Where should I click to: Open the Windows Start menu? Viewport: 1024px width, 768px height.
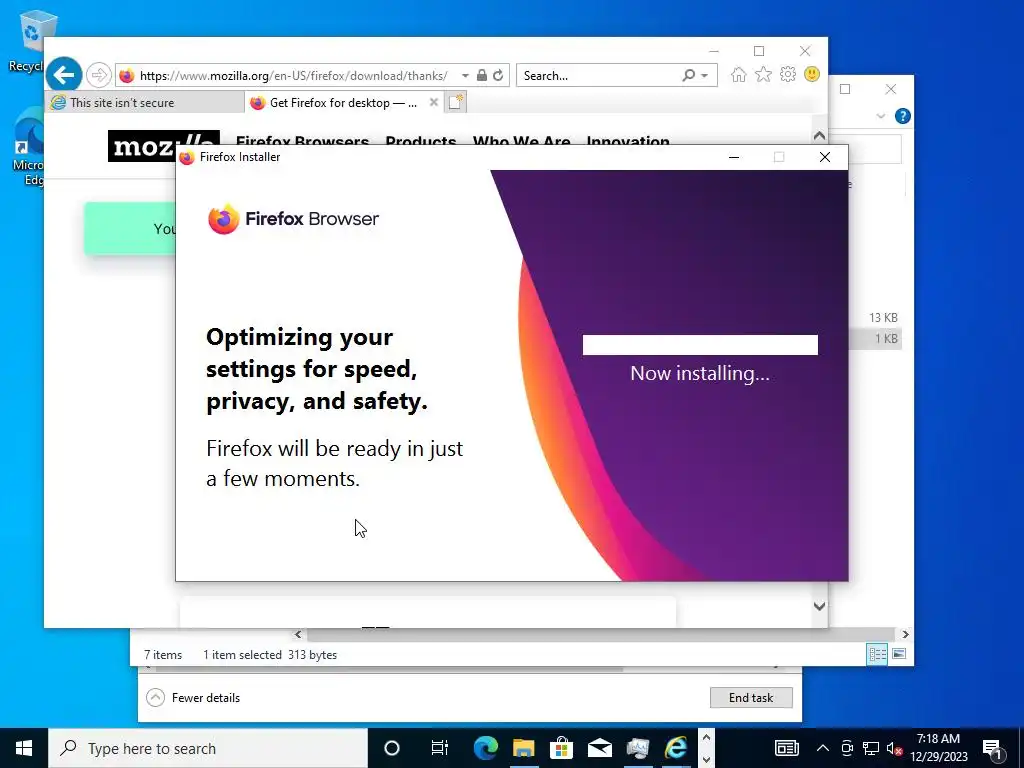click(x=24, y=748)
